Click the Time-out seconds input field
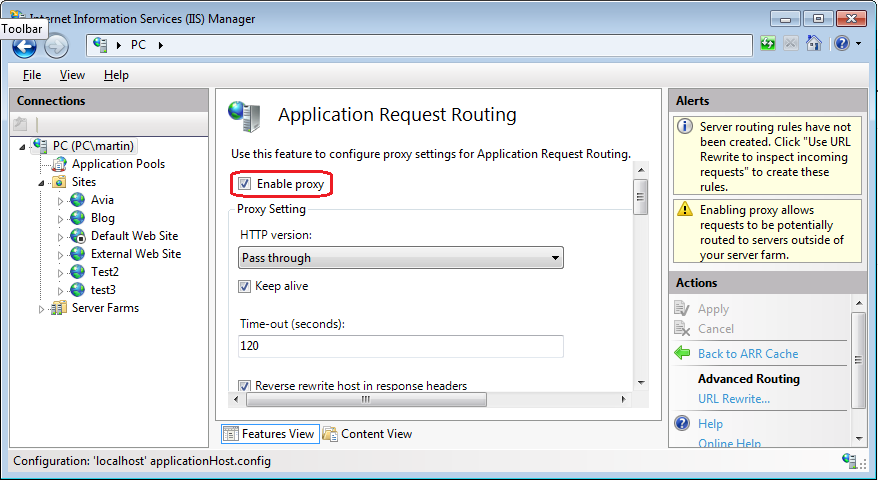Viewport: 878px width, 480px height. coord(401,346)
